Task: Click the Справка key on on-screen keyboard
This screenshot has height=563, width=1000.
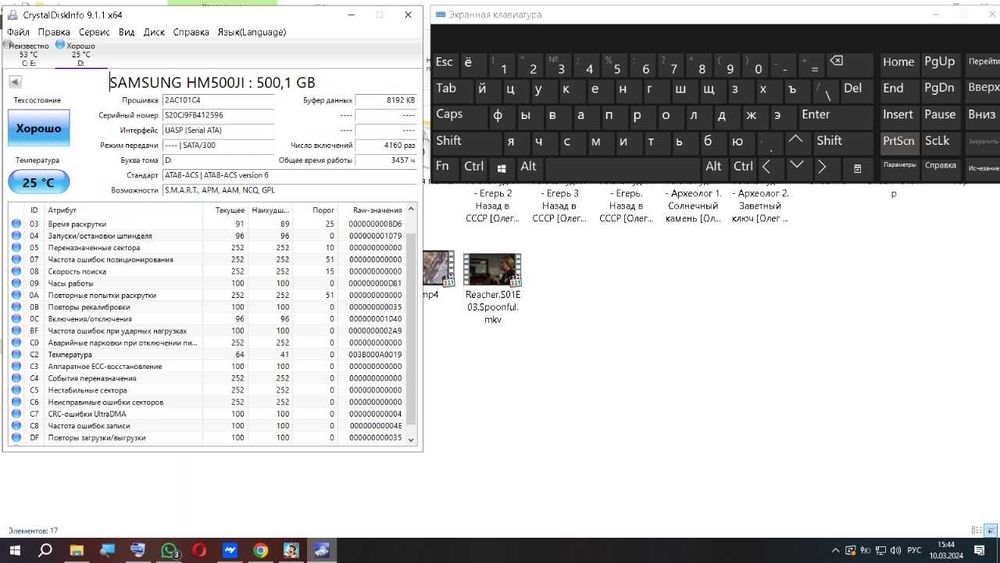Action: [939, 167]
